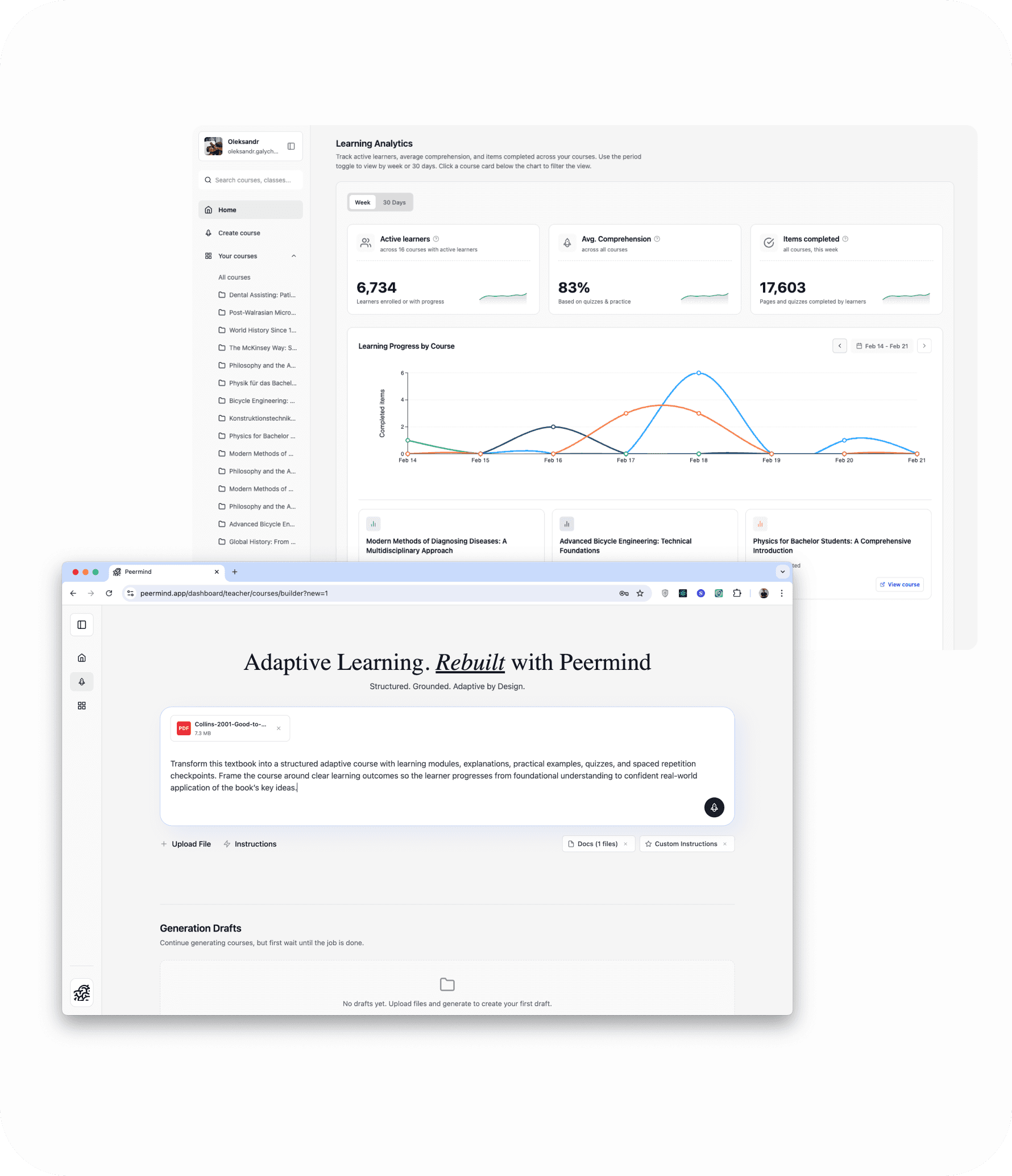The image size is (1012, 1176).
Task: Open The McKinsey Way course folder
Action: pos(258,348)
